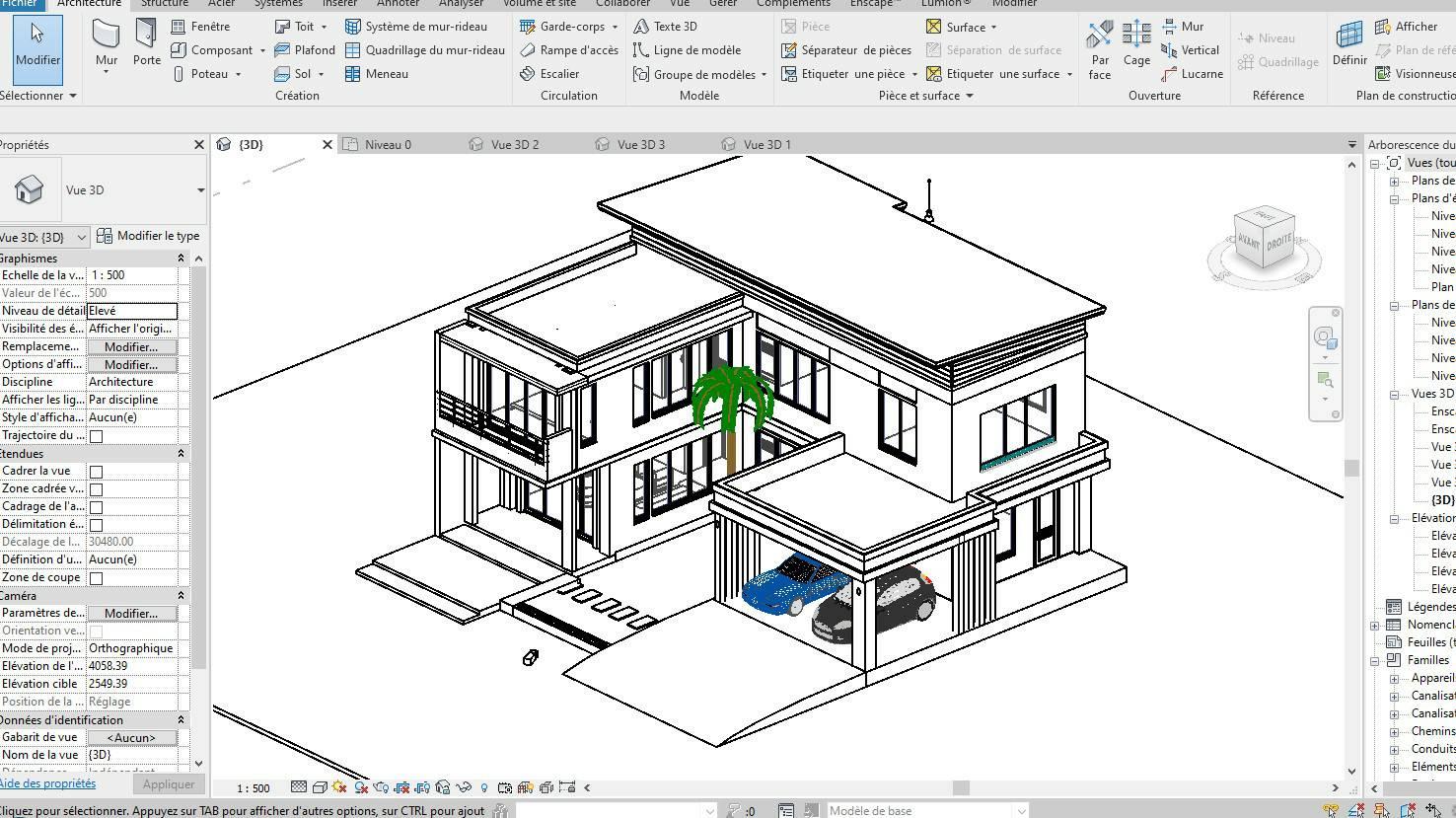The width and height of the screenshot is (1456, 818).
Task: Open the Garde-corps dropdown arrow
Action: coord(615,27)
